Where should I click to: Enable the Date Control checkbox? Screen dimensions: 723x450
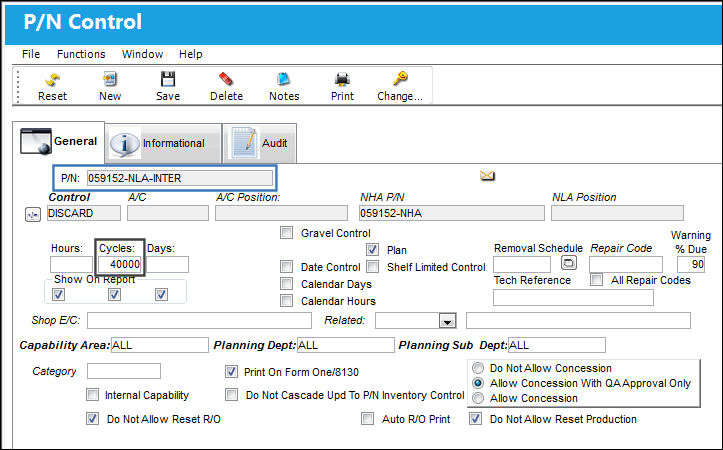286,267
